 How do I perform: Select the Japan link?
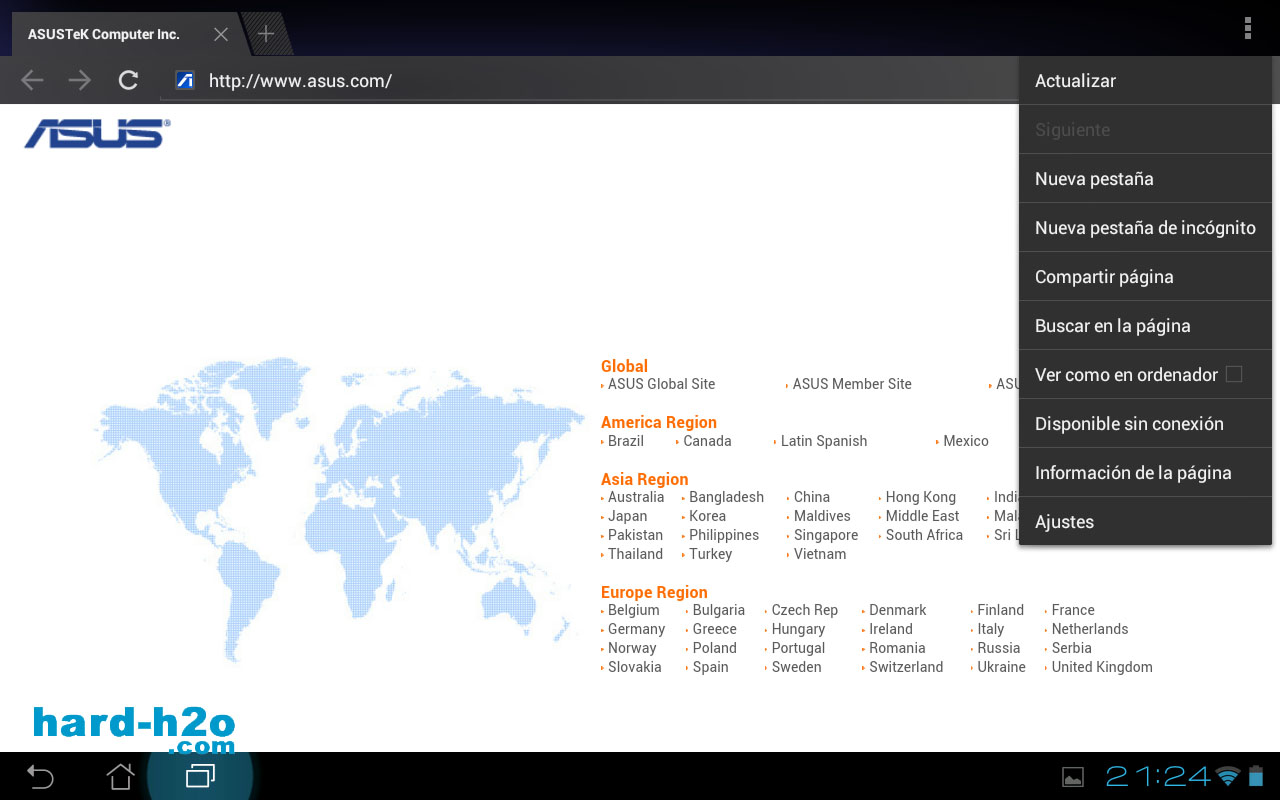tap(627, 516)
